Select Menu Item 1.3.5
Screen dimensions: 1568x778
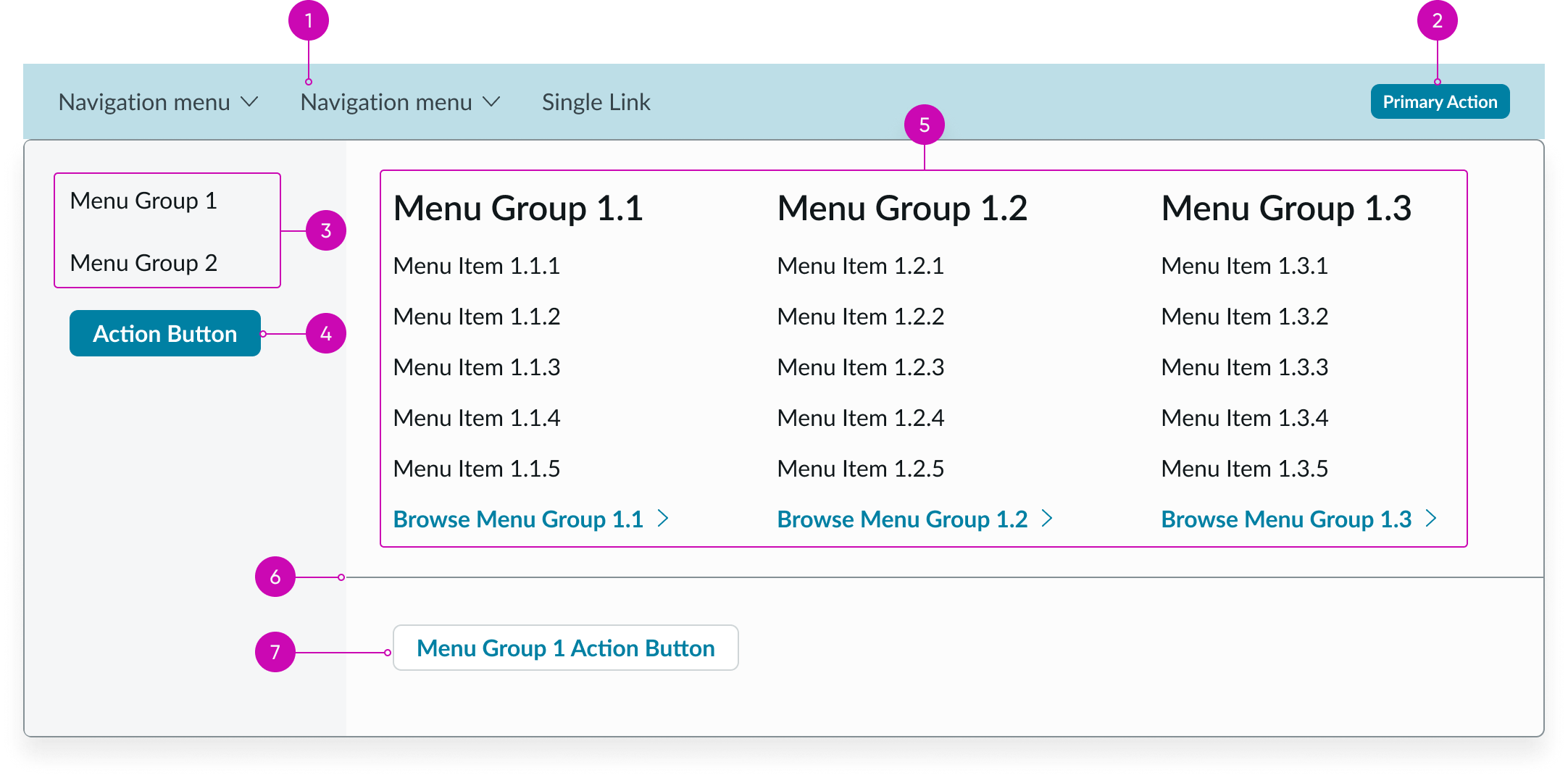[1244, 468]
